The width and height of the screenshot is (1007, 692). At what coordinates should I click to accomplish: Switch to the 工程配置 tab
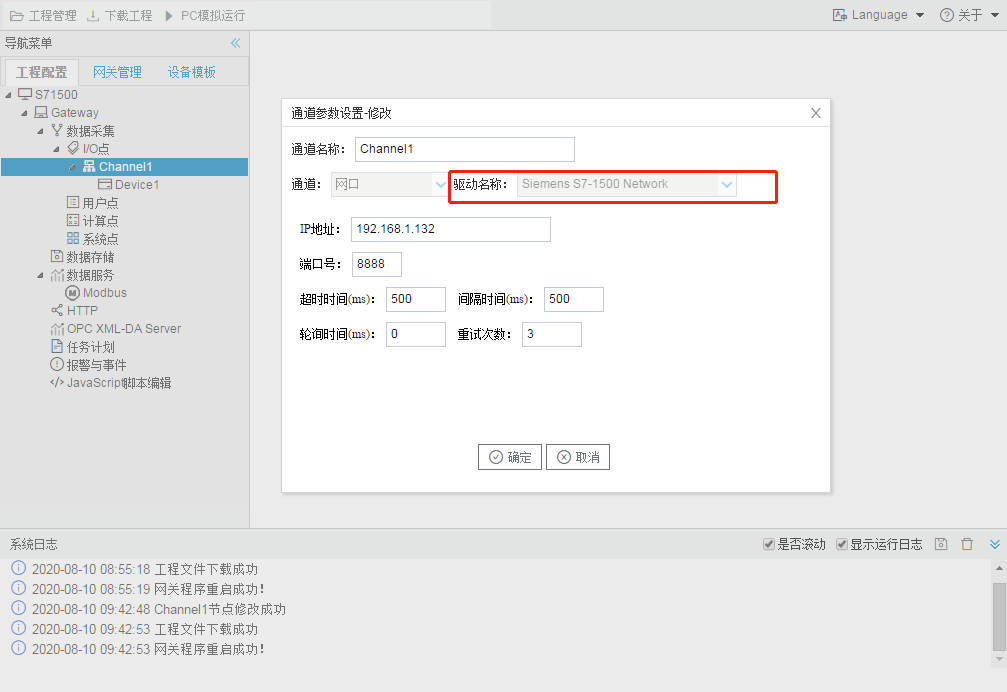(x=41, y=72)
